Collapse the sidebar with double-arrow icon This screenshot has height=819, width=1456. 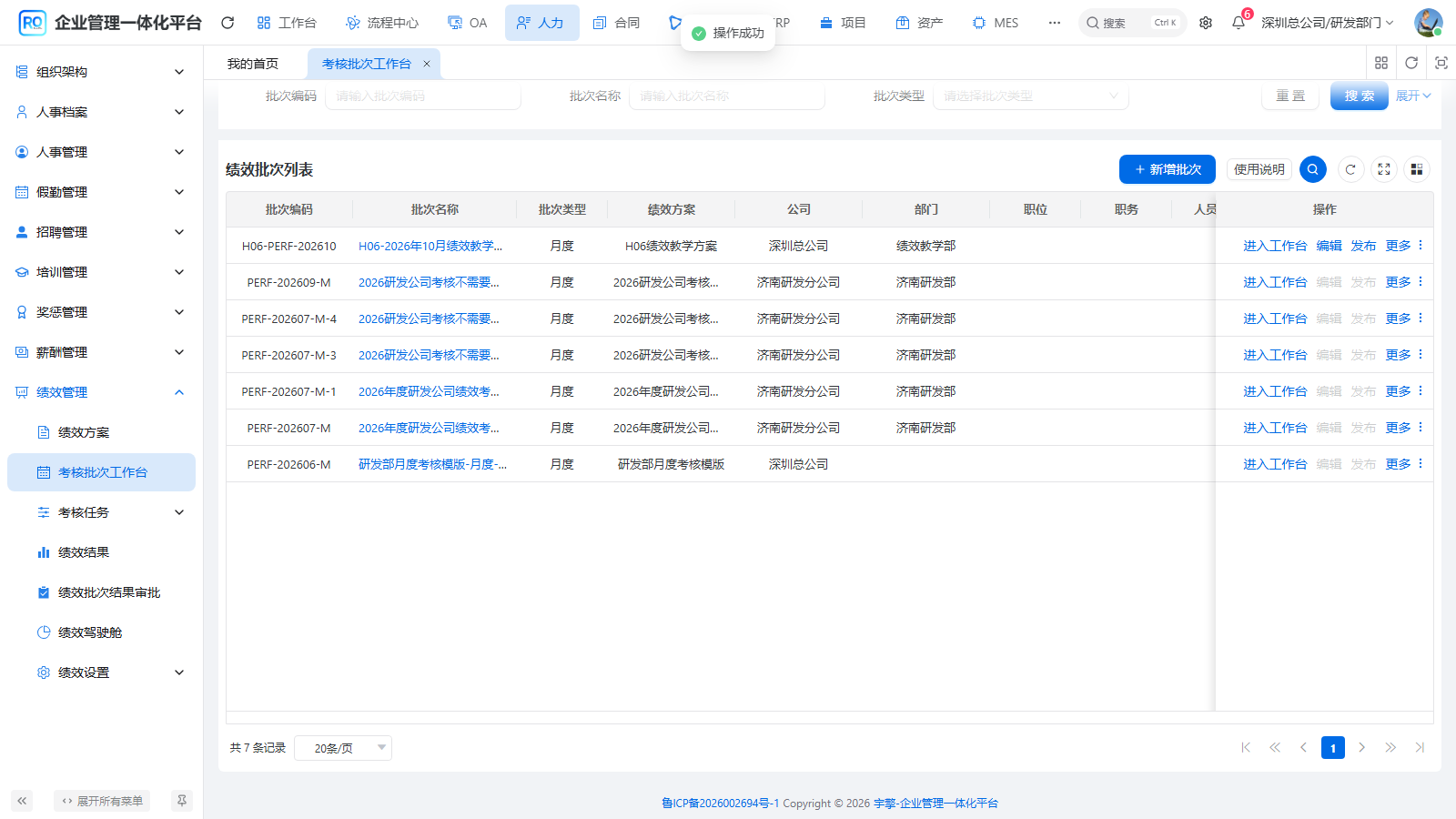click(x=22, y=801)
